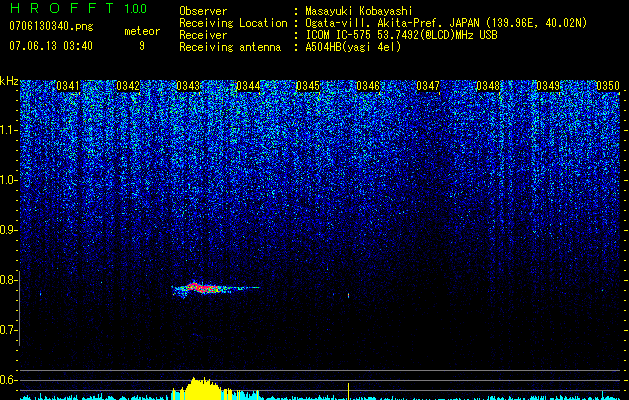The height and width of the screenshot is (400, 629).
Task: Click the Receiving Location label
Action: [233, 24]
